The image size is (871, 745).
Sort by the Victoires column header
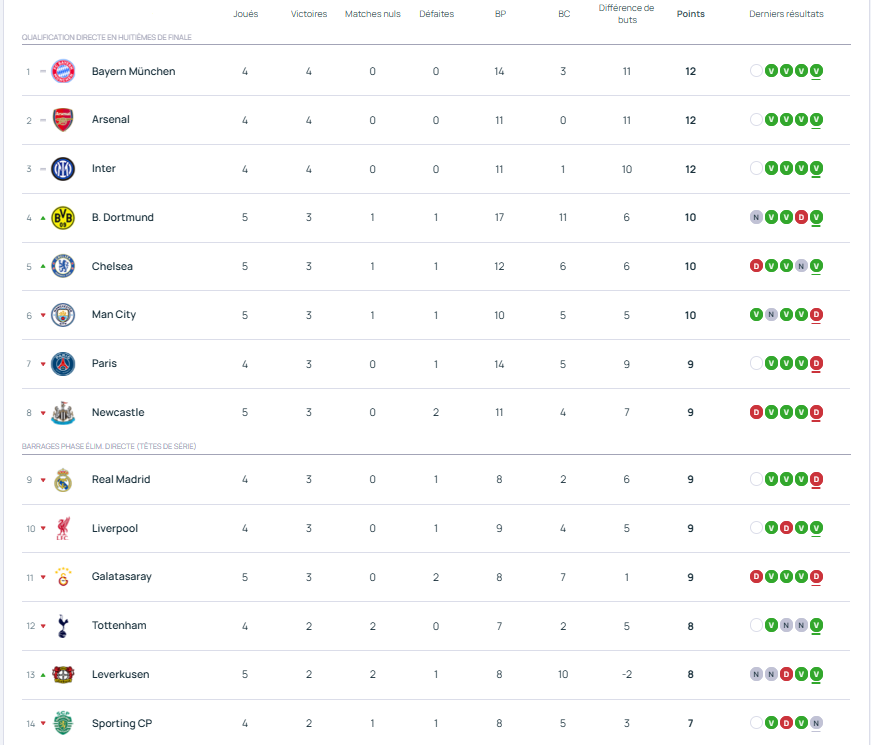click(309, 14)
